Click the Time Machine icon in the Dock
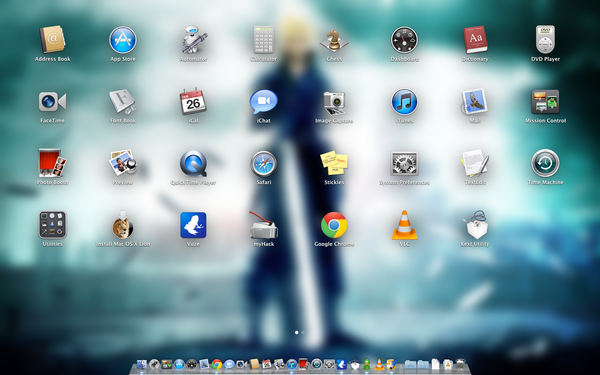 tap(317, 364)
